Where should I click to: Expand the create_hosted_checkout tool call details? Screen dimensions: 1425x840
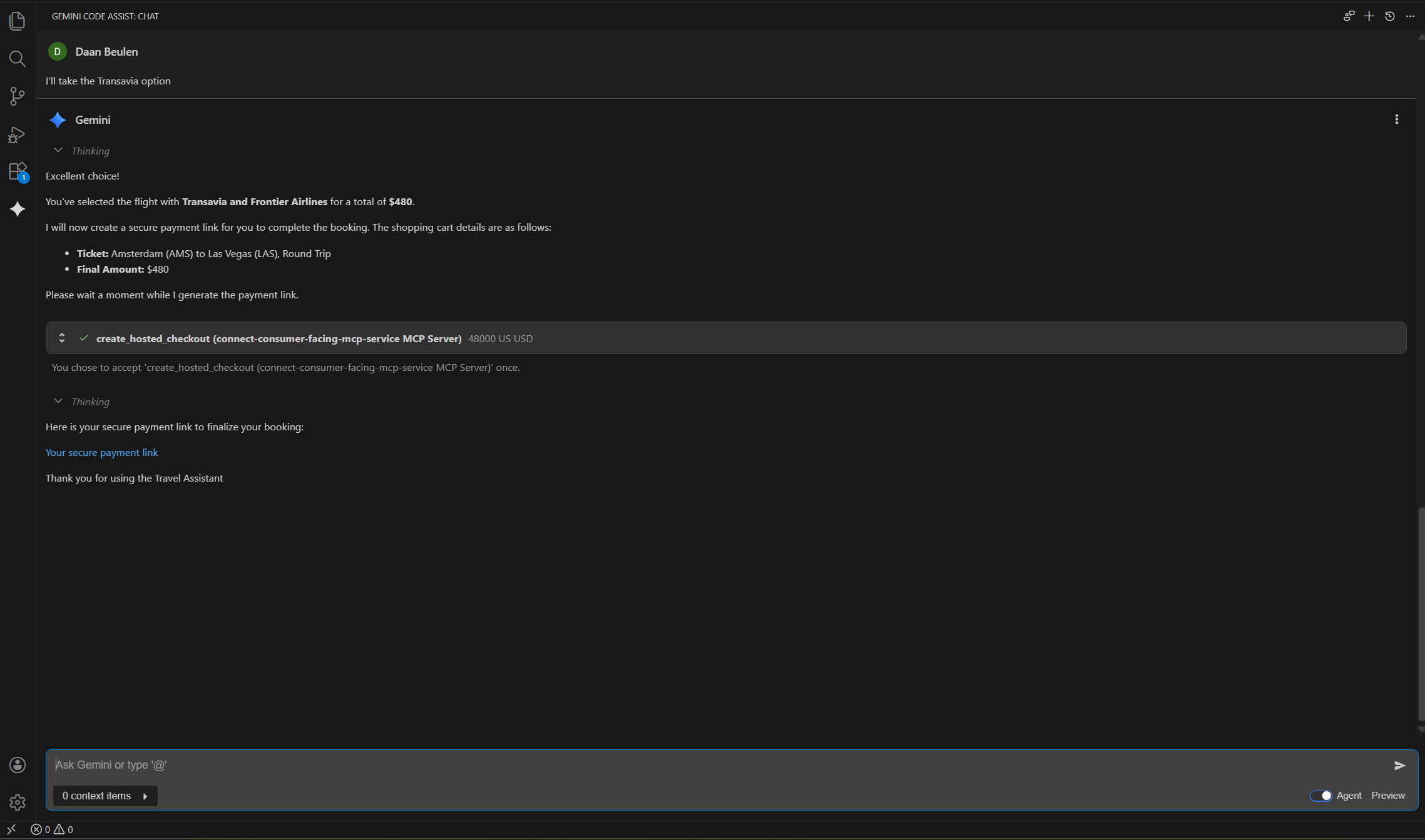62,338
